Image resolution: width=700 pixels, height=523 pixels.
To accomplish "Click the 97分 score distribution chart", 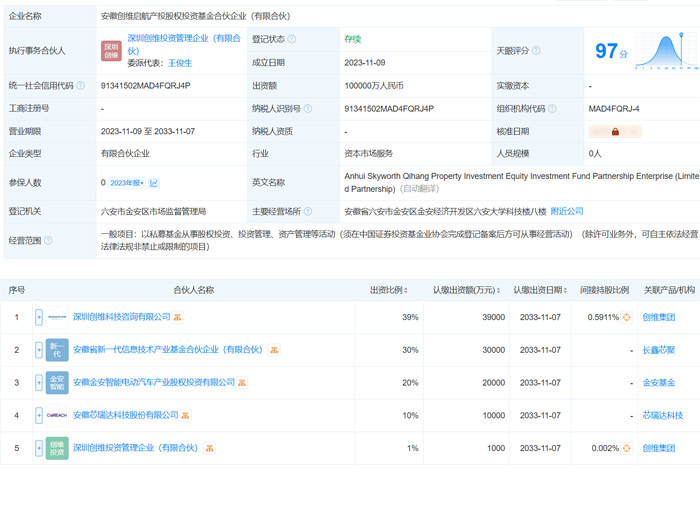I will pos(667,51).
